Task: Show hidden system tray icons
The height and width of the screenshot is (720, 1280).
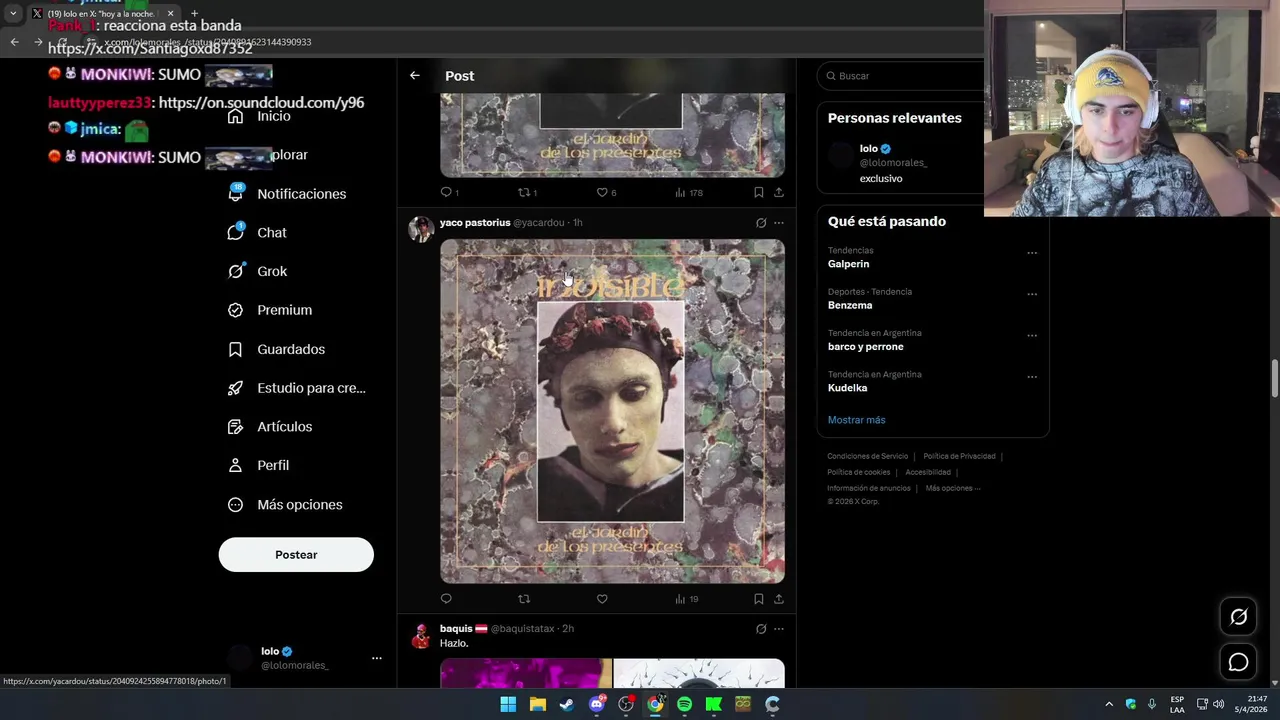Action: click(x=1108, y=704)
